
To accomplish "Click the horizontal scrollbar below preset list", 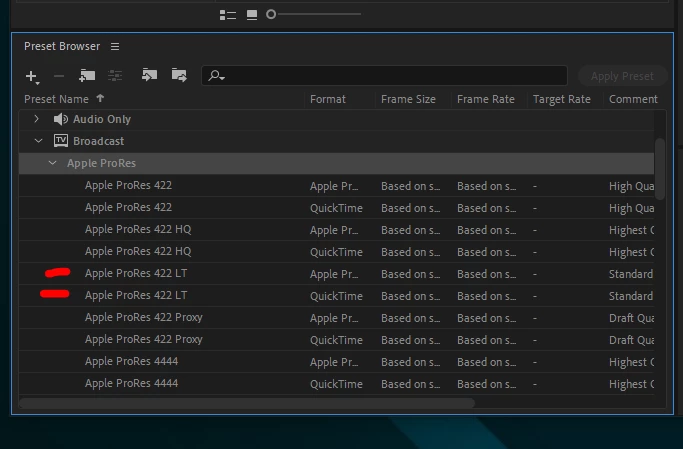I will pyautogui.click(x=247, y=403).
